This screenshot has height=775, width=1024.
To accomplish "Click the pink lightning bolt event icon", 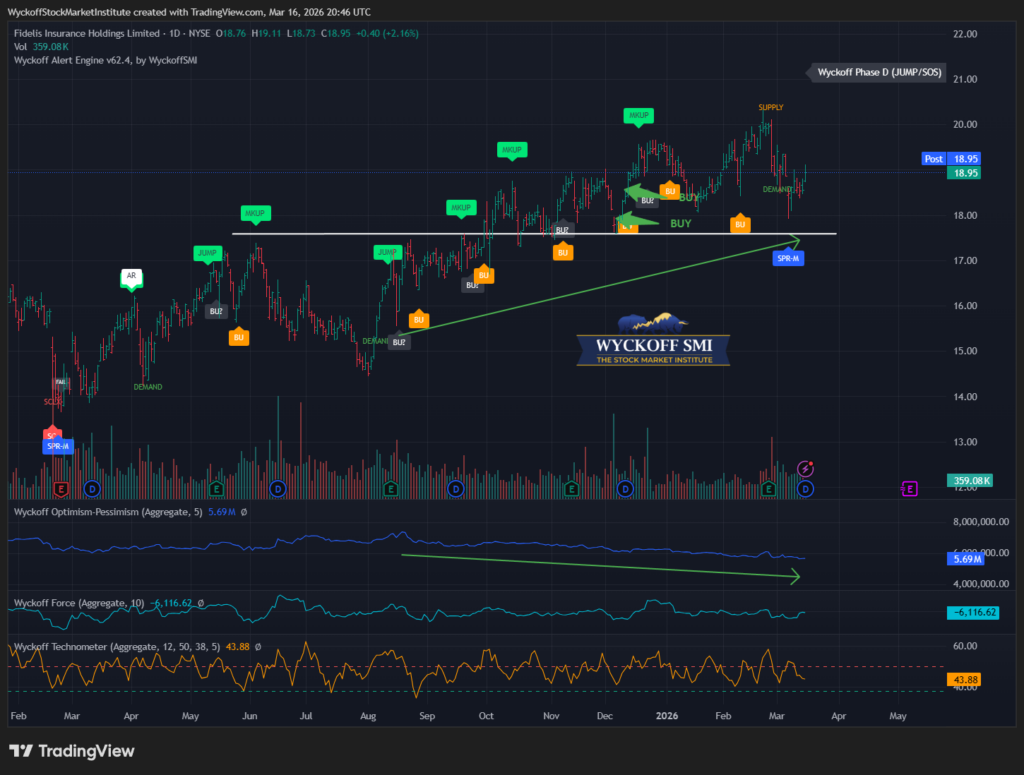I will [806, 468].
